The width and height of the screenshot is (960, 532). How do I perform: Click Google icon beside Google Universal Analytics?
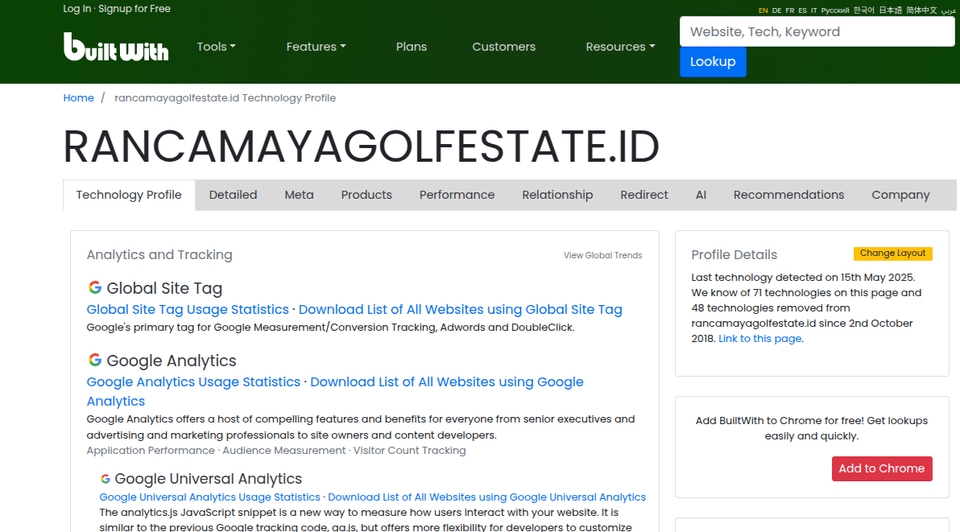(105, 479)
